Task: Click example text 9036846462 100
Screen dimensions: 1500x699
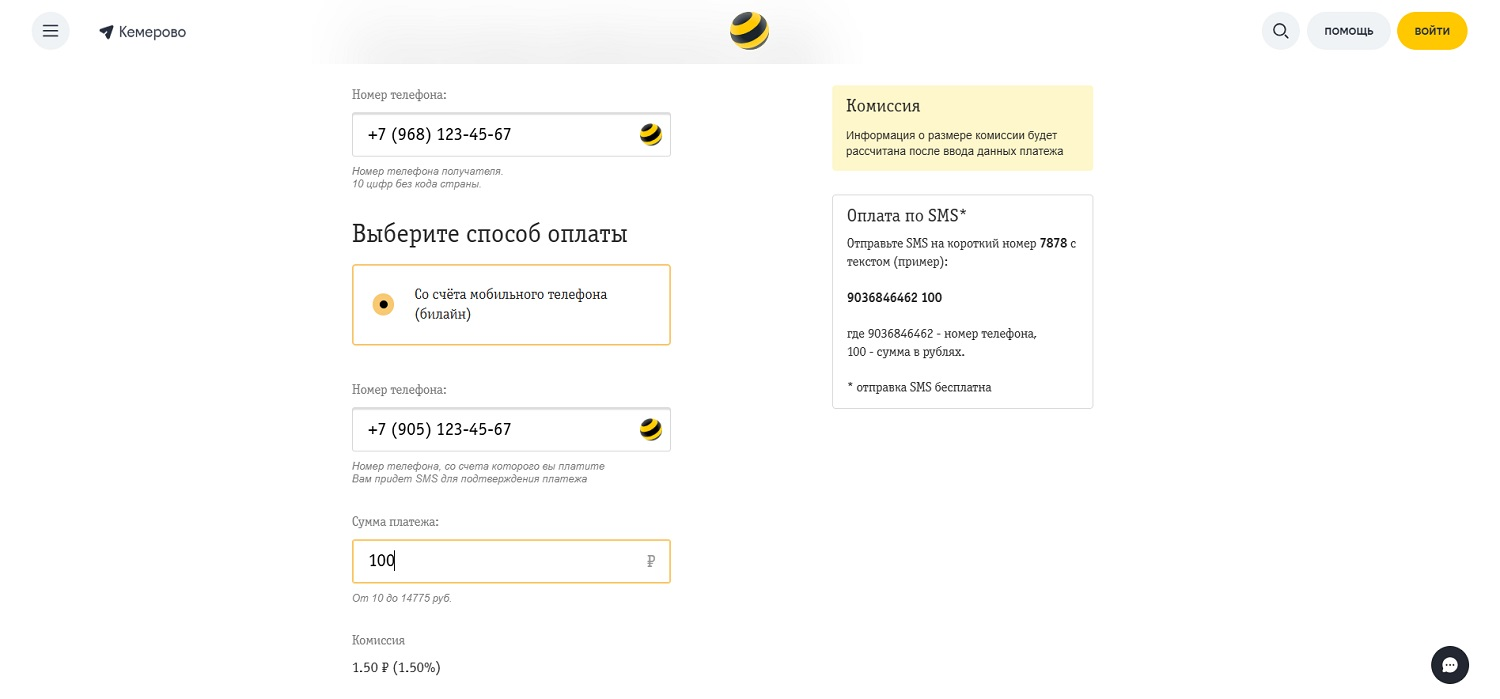Action: 895,298
